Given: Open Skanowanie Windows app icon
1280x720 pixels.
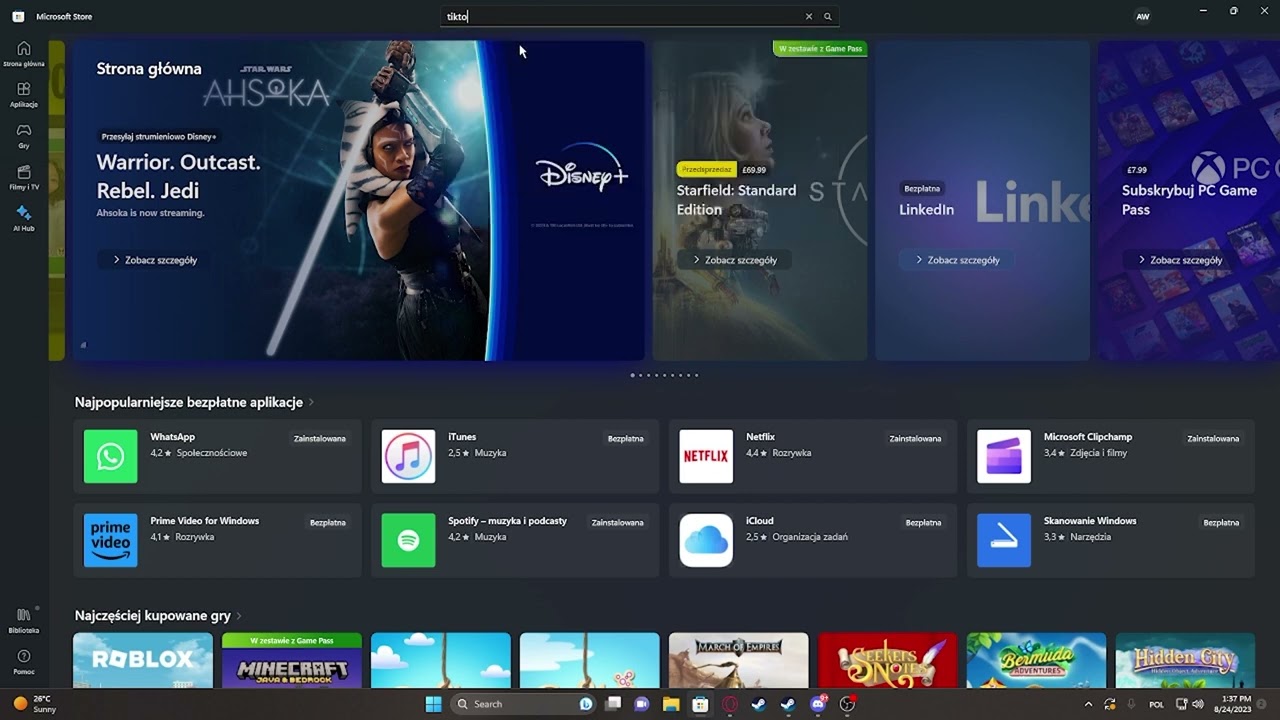Looking at the screenshot, I should click(x=1004, y=540).
